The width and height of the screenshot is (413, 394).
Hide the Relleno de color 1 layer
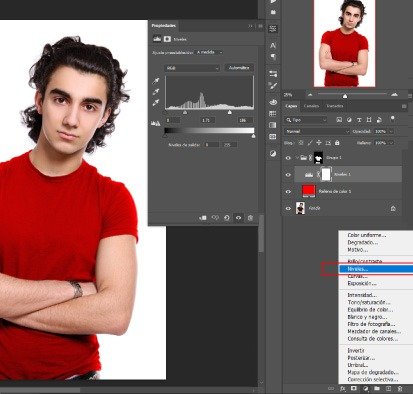[x=288, y=191]
